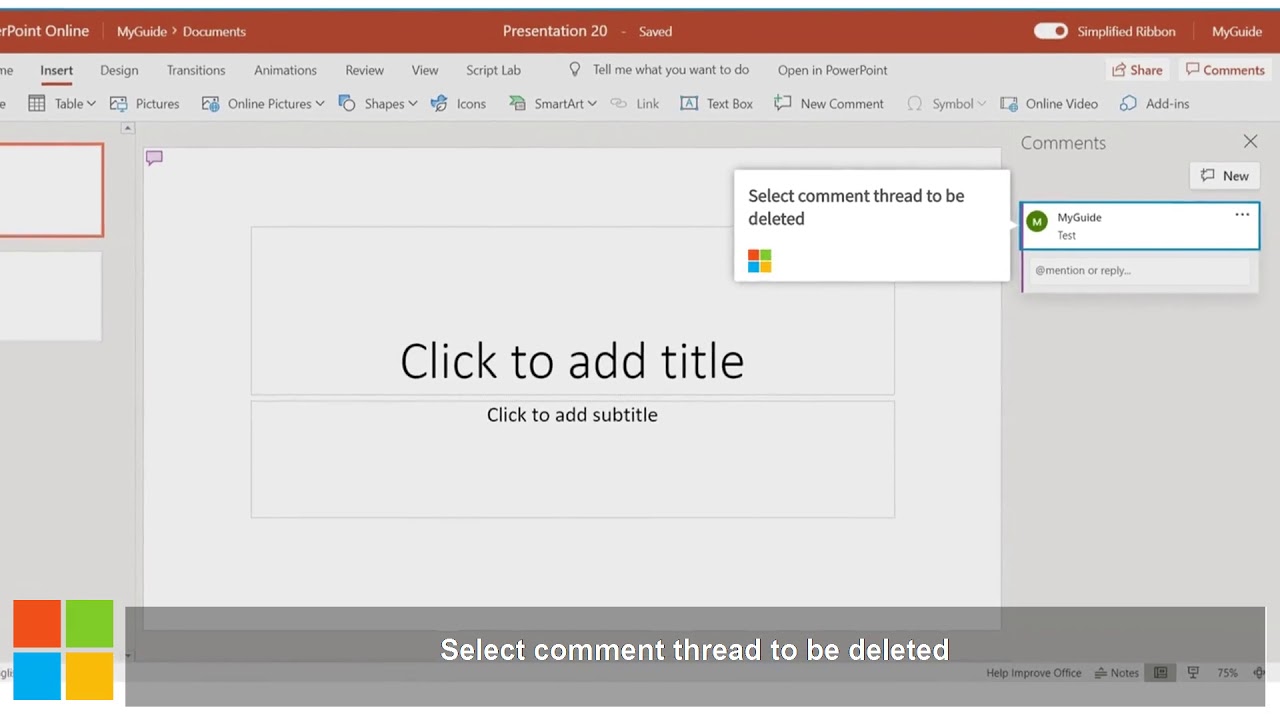Start Slide Show from the status bar

(1191, 672)
